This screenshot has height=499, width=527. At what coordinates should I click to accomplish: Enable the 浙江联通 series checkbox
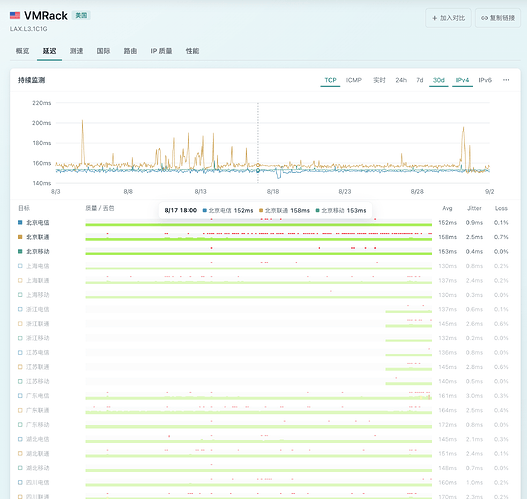(20, 324)
